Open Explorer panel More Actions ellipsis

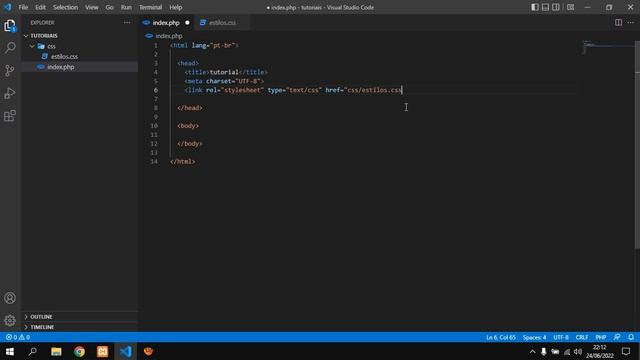point(127,22)
